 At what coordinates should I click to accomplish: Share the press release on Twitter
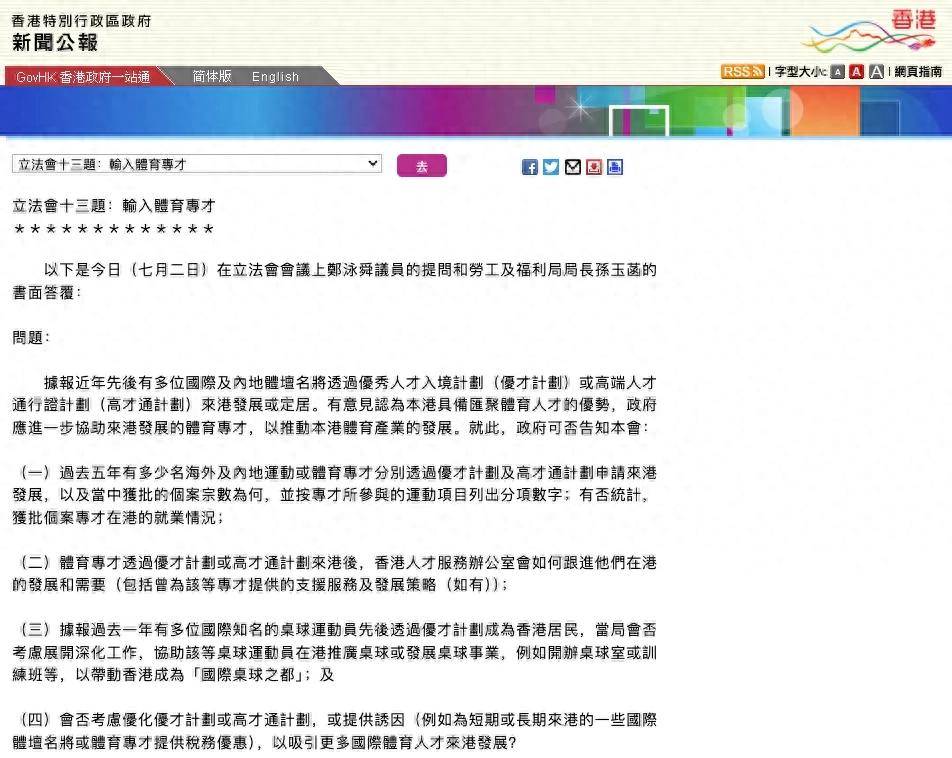tap(551, 167)
